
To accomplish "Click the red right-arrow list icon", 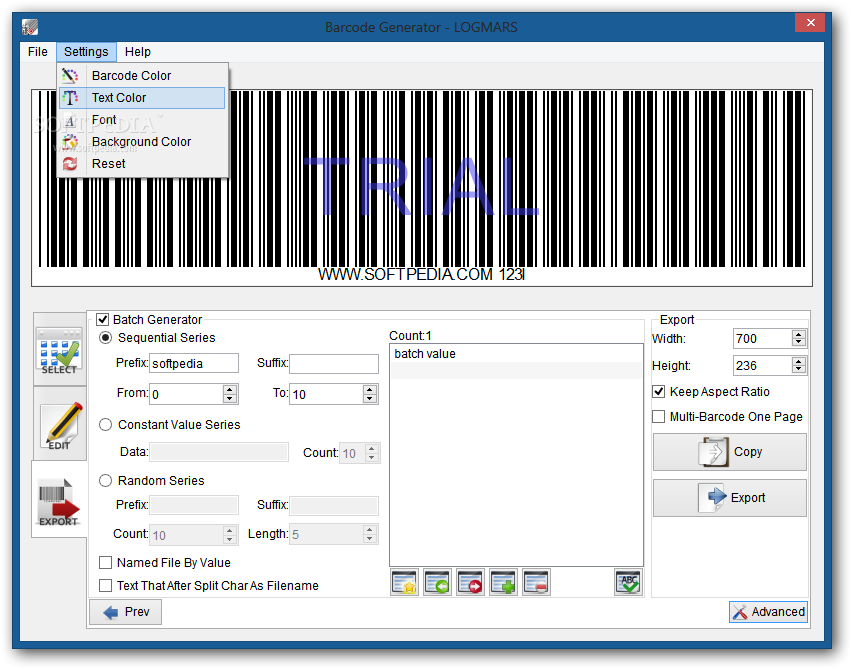I will click(471, 582).
